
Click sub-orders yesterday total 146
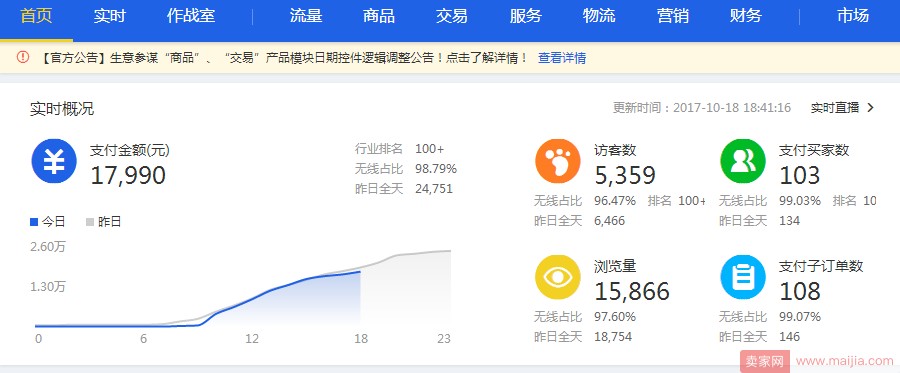[x=789, y=336]
